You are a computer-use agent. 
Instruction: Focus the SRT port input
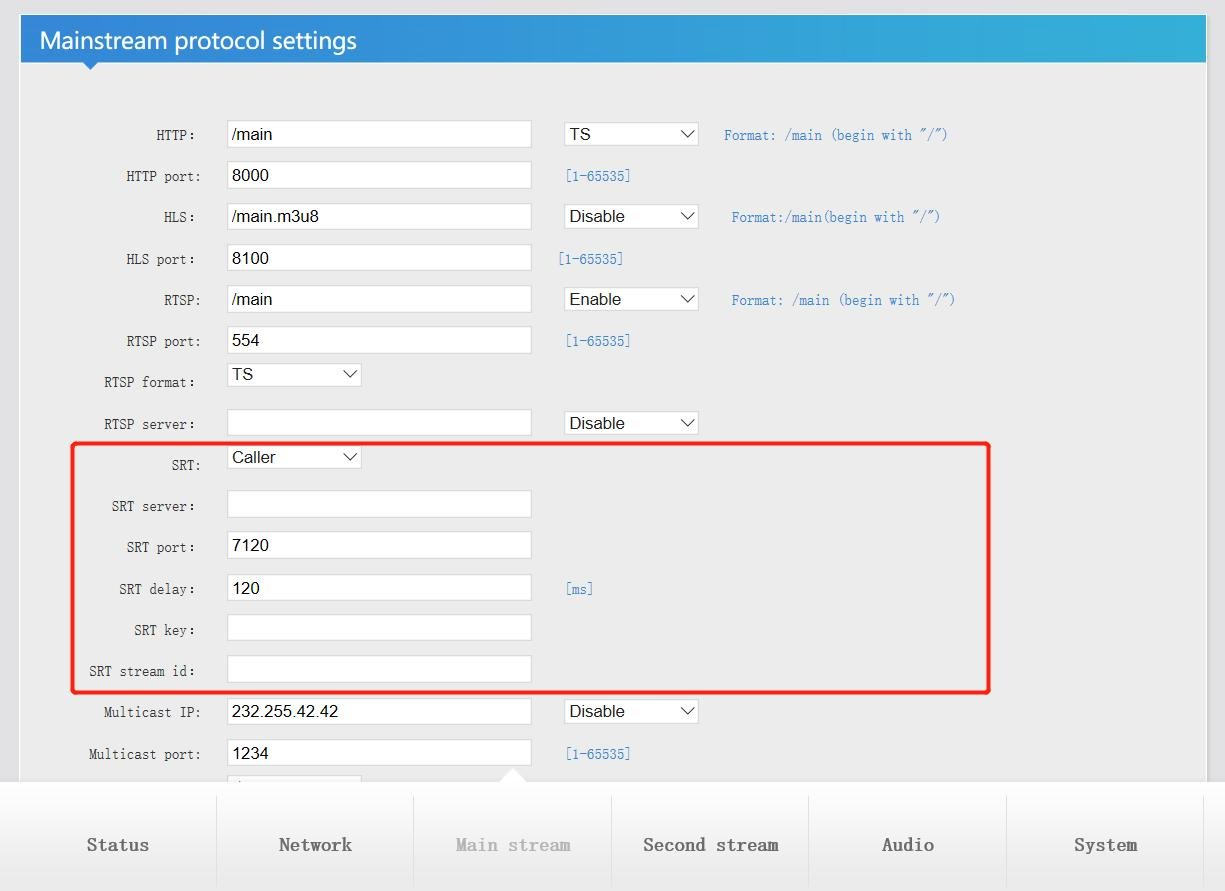379,545
